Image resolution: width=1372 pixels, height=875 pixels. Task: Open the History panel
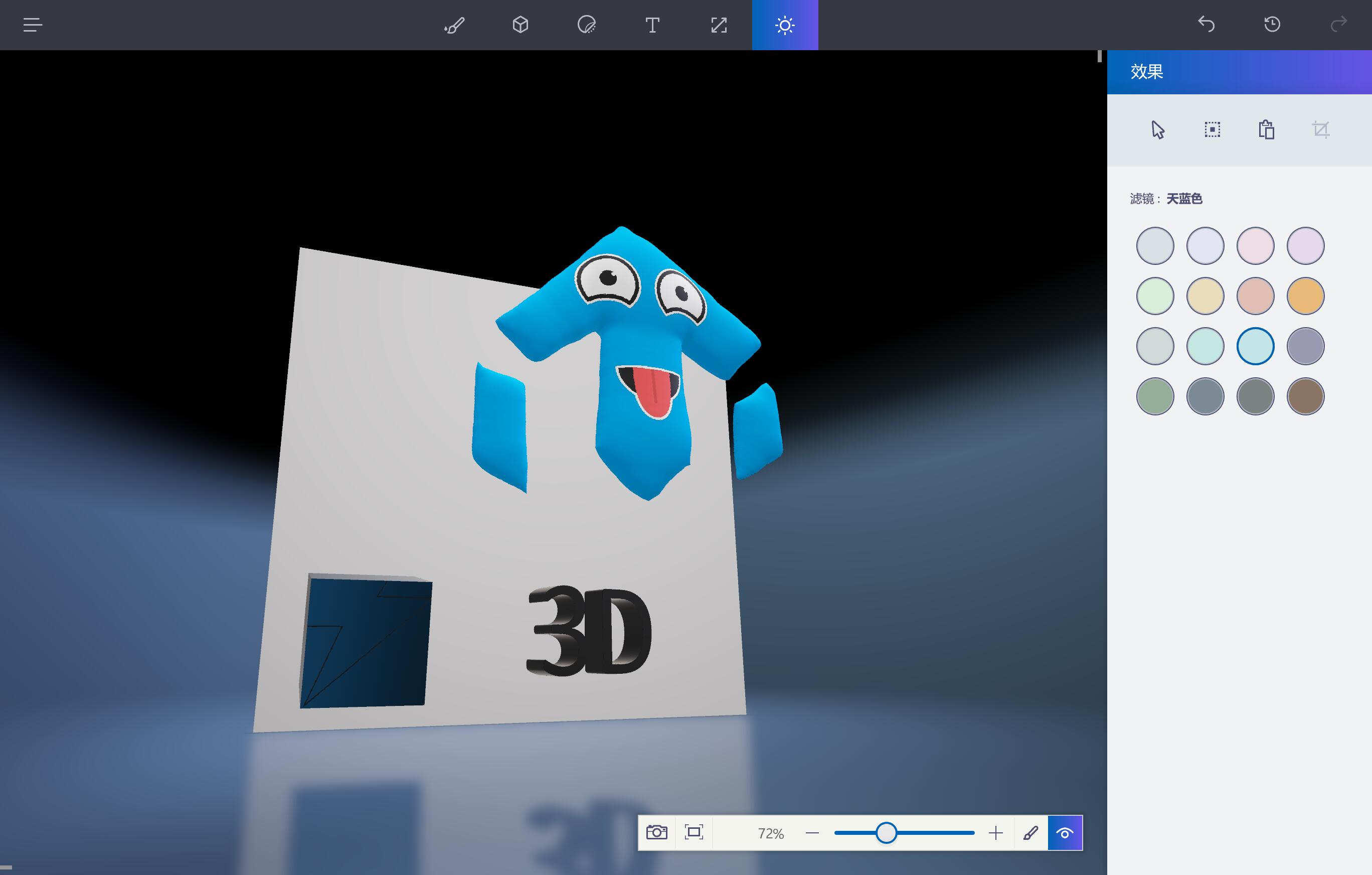pos(1272,25)
